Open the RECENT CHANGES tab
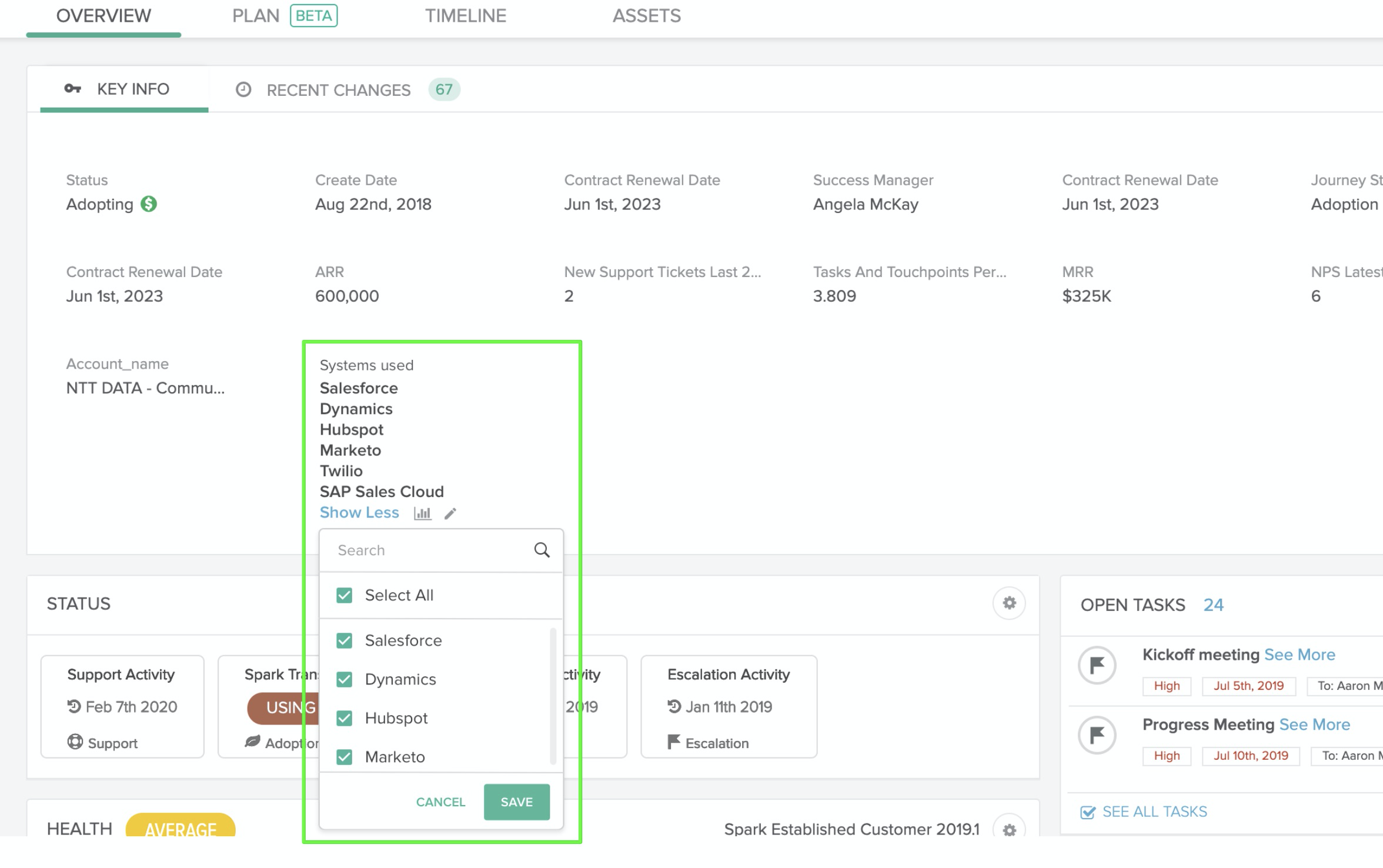This screenshot has width=1383, height=868. tap(348, 90)
